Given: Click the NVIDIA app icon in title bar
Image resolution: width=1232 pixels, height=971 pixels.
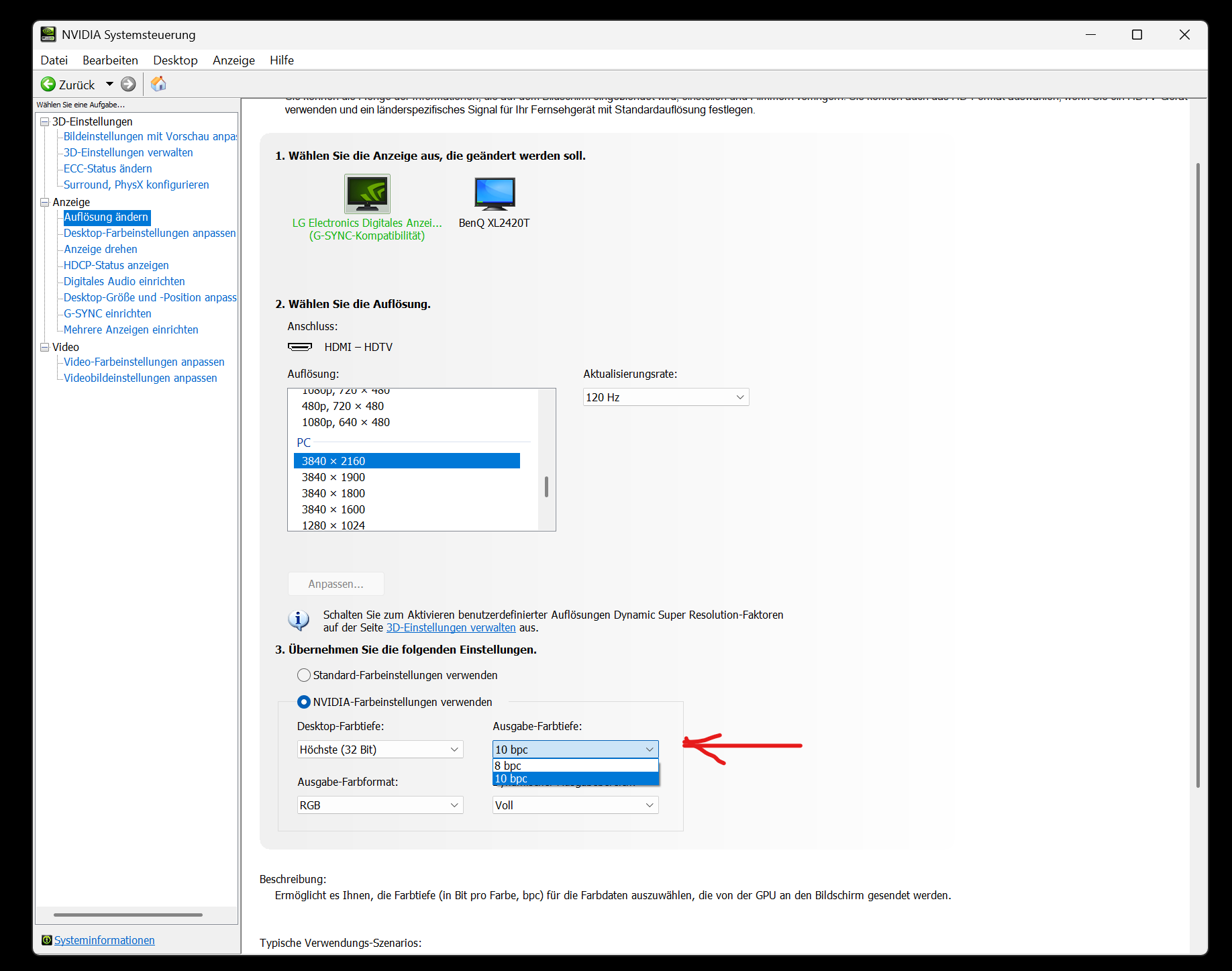Looking at the screenshot, I should point(48,34).
